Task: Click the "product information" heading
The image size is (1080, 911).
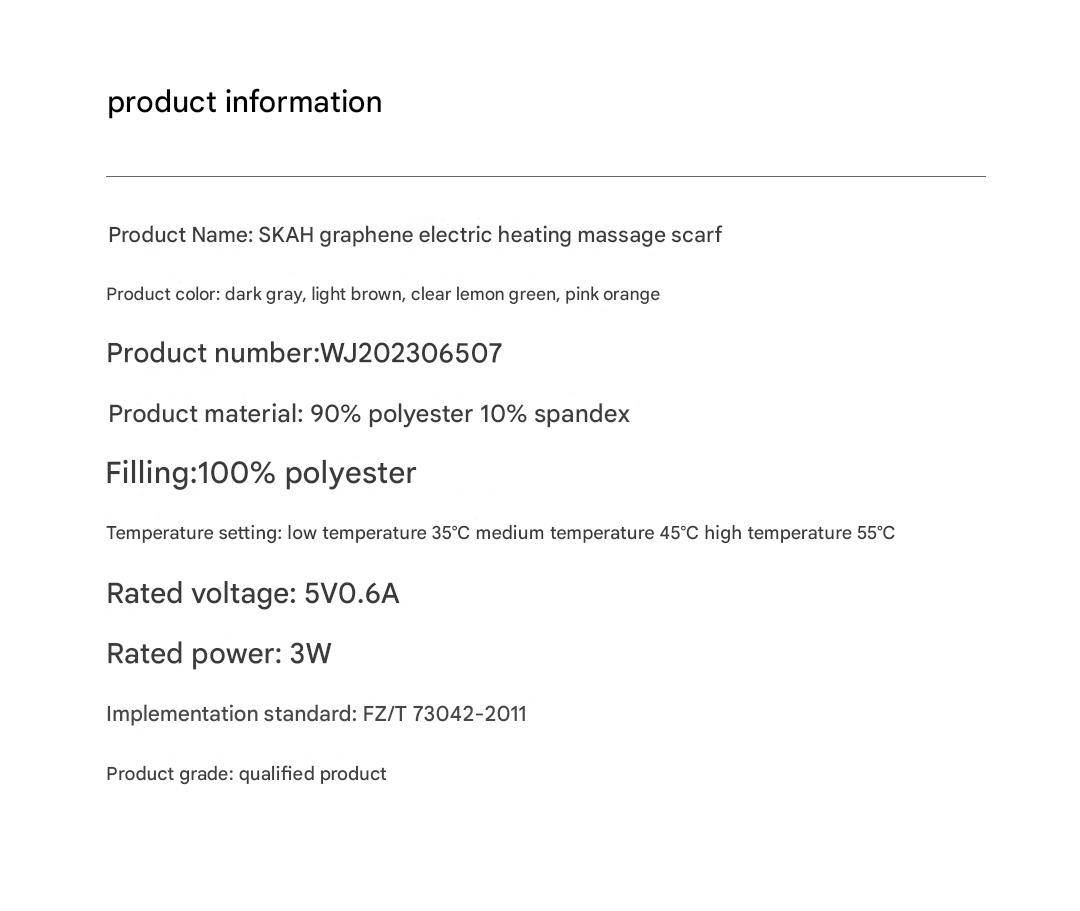Action: [244, 102]
